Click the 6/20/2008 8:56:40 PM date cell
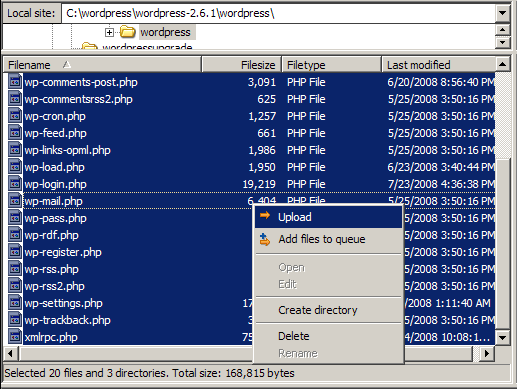Viewport: 517px width, 389px height. (441, 82)
